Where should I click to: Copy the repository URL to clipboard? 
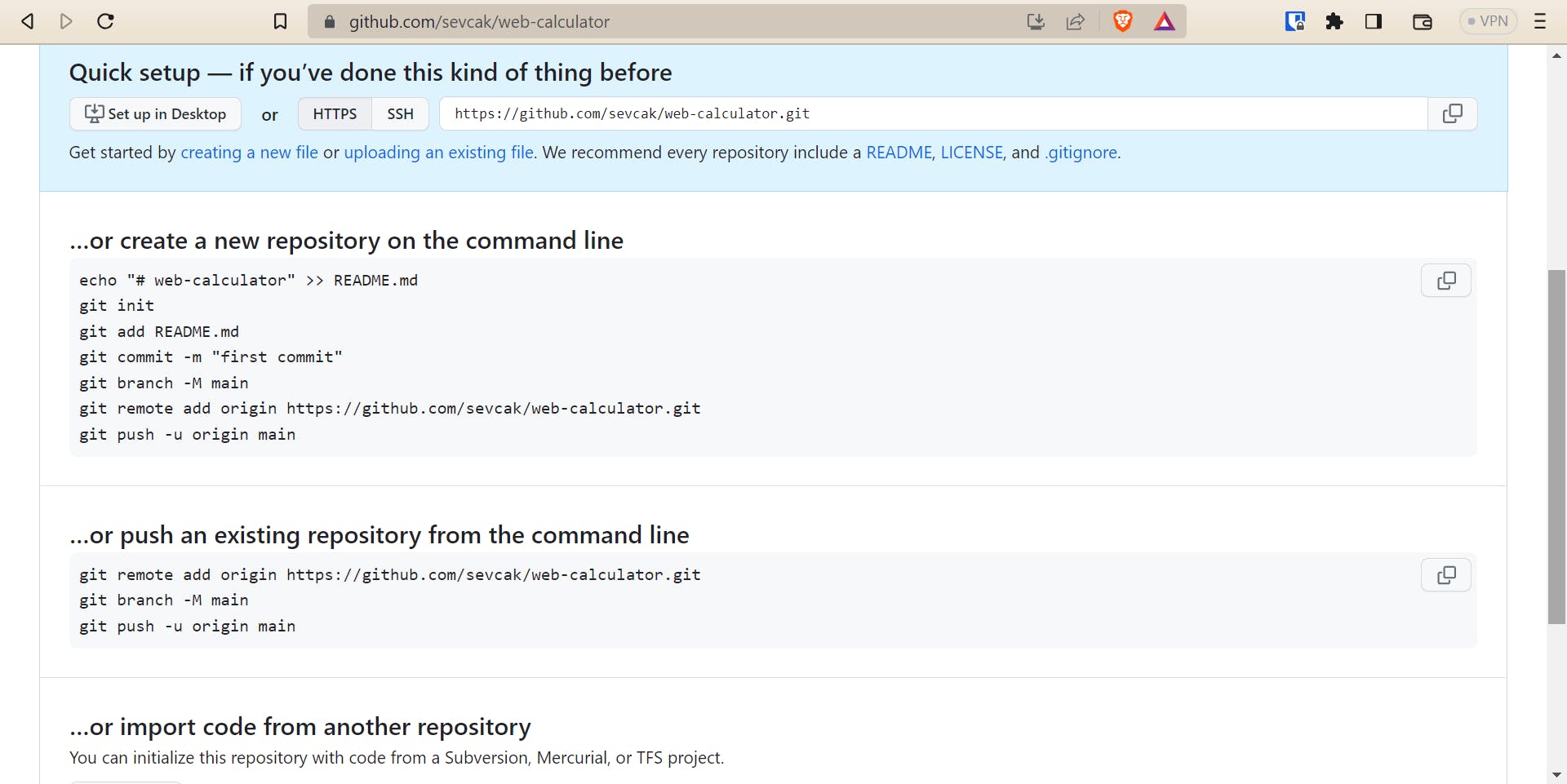pos(1453,113)
